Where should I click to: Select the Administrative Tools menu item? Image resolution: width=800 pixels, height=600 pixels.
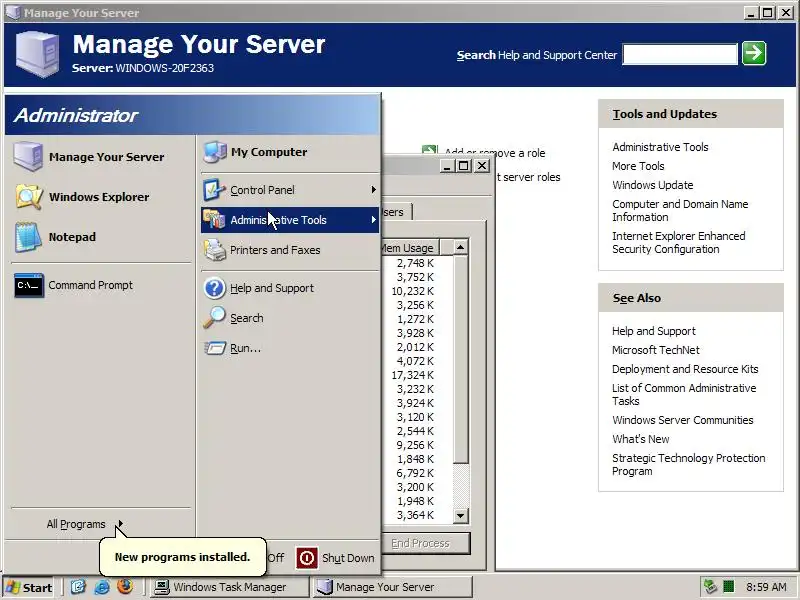pos(290,220)
